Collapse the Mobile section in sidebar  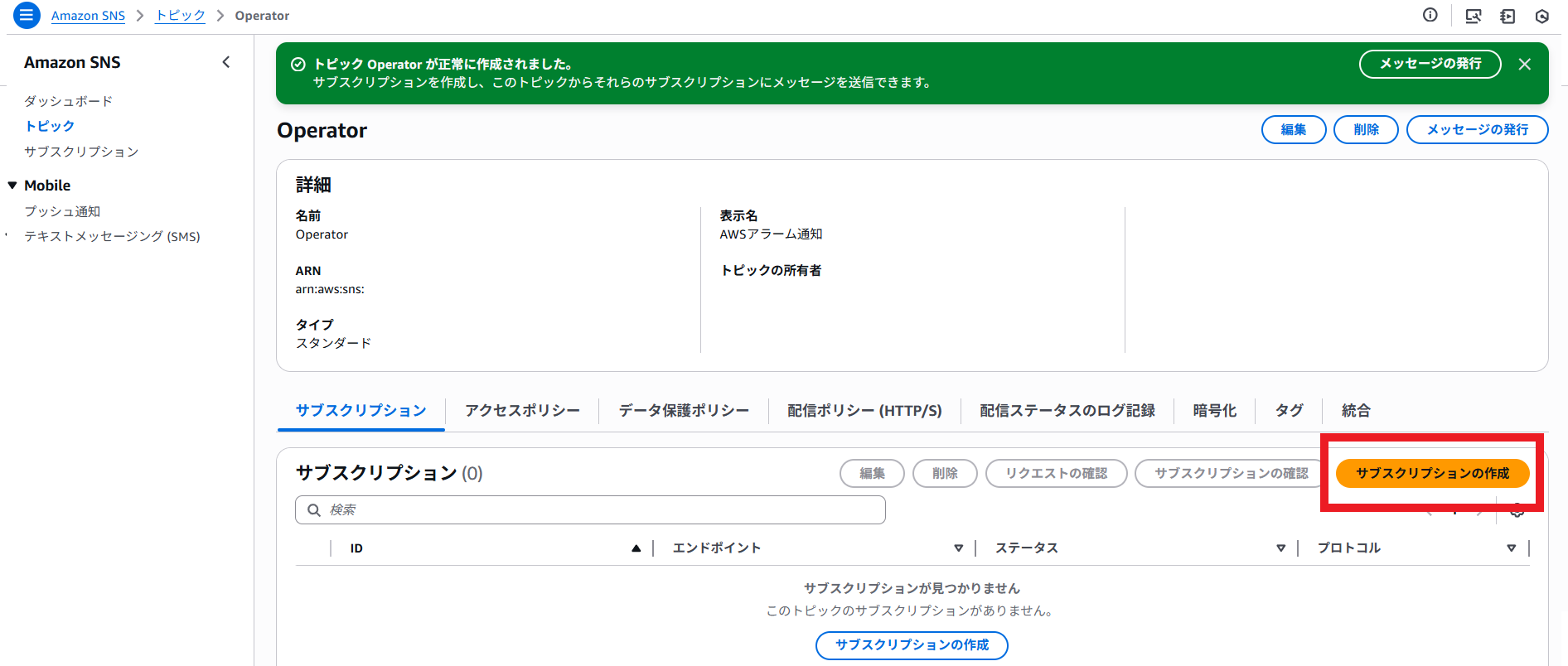(x=12, y=186)
